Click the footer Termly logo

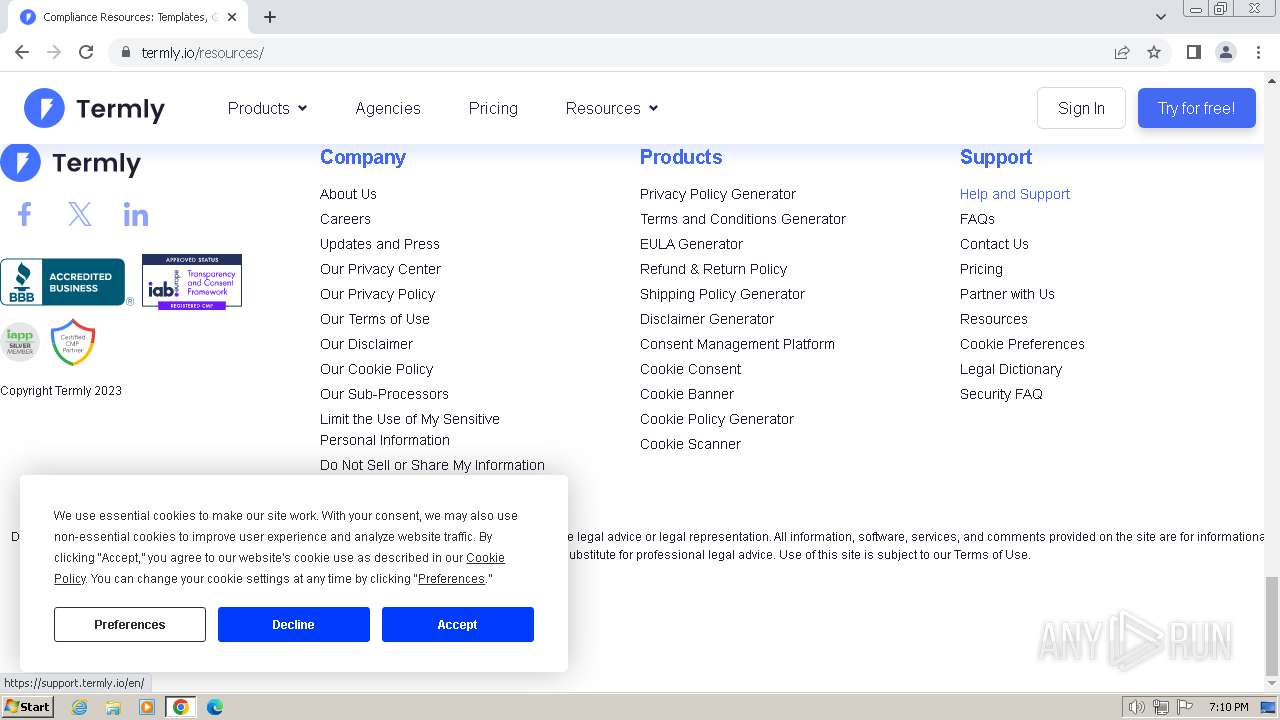[71, 162]
